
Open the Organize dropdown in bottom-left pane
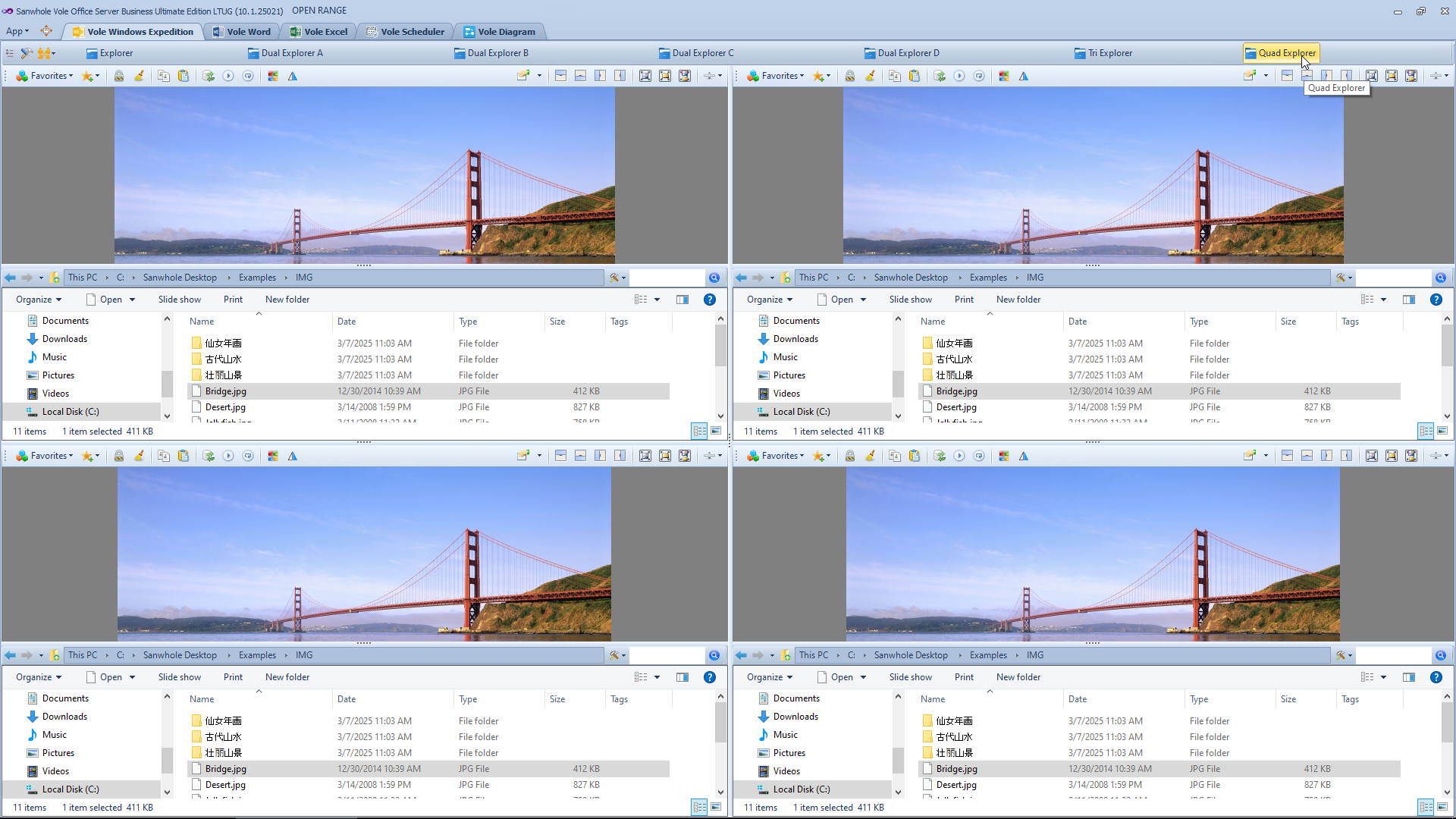(39, 677)
